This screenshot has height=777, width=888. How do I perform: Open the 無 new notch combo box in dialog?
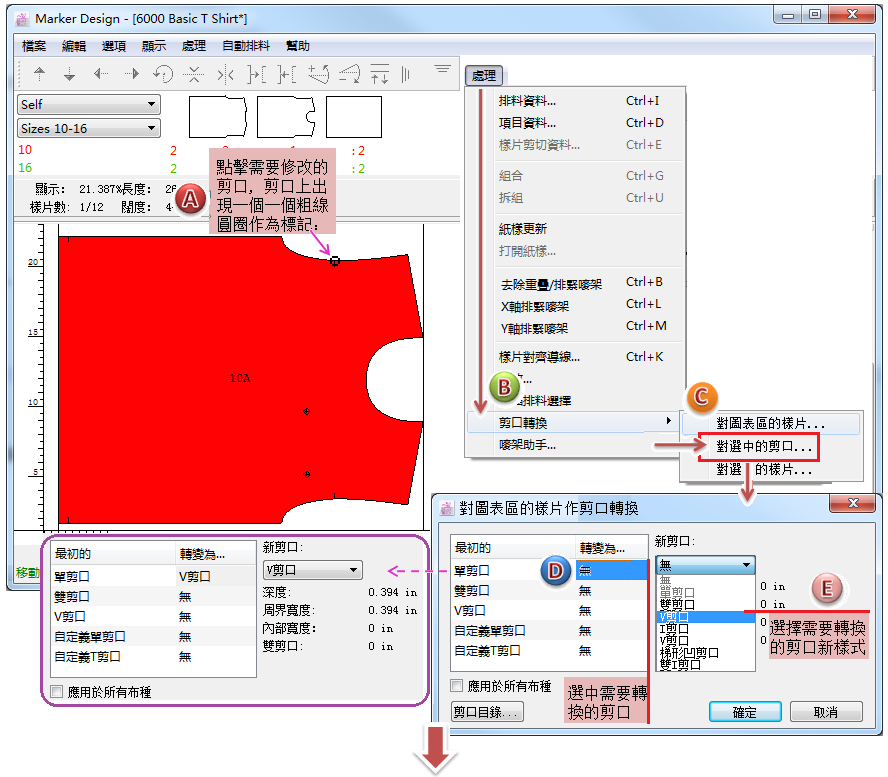click(705, 565)
